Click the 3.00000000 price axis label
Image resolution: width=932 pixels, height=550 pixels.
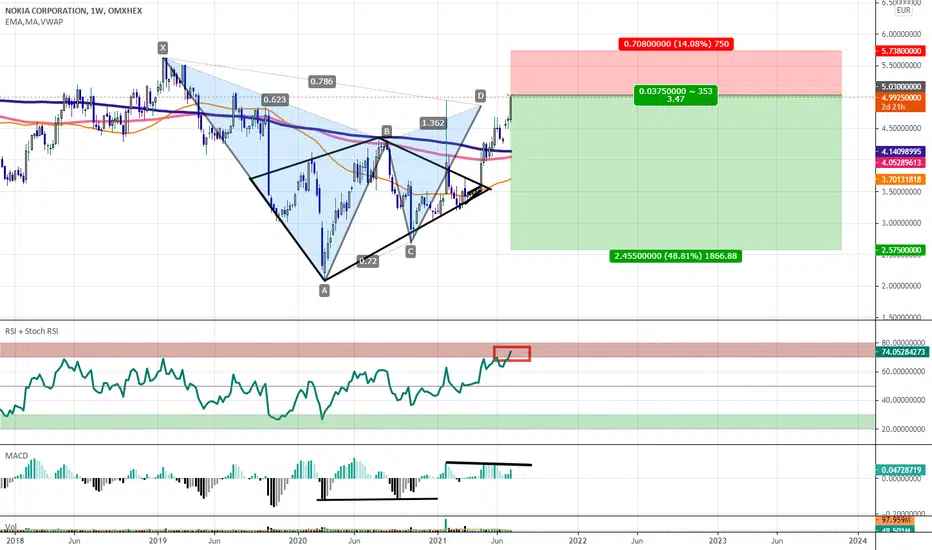tap(901, 223)
